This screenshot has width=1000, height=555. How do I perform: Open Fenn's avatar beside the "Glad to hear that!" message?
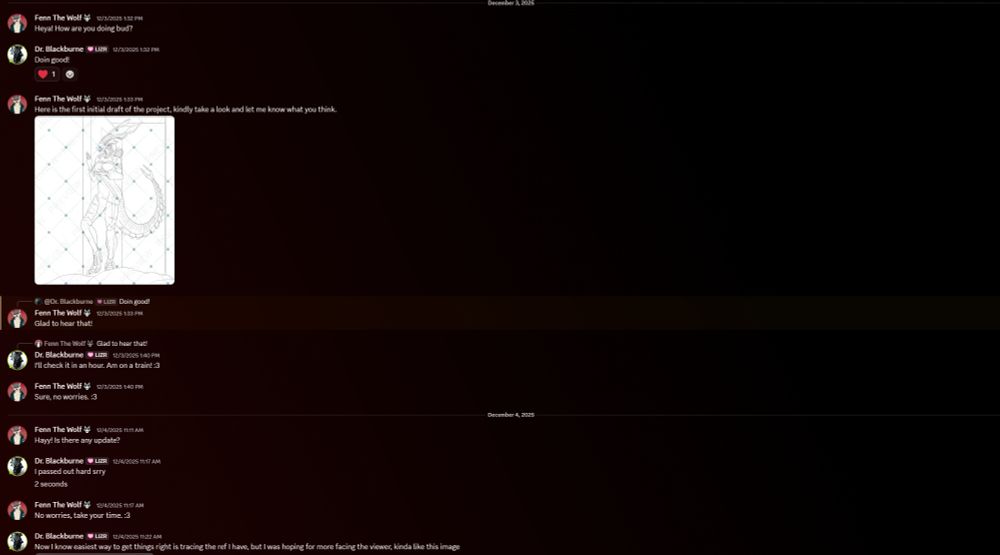tap(17, 318)
